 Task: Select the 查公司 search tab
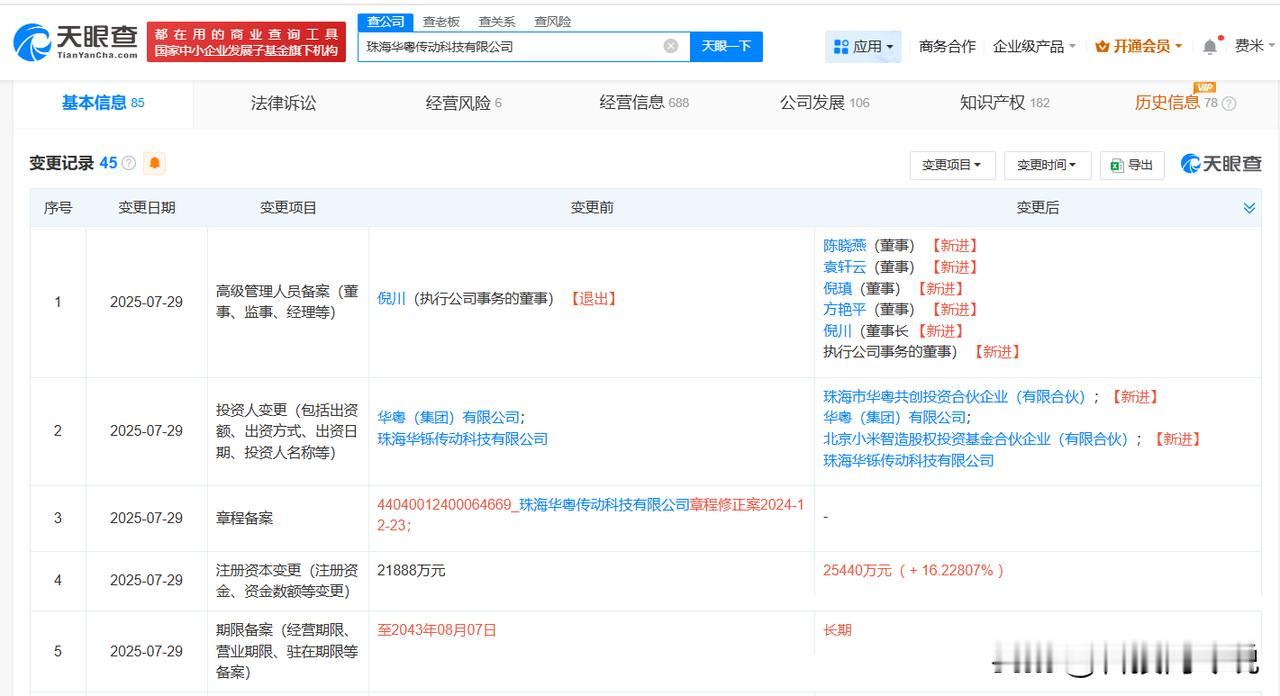coord(385,22)
